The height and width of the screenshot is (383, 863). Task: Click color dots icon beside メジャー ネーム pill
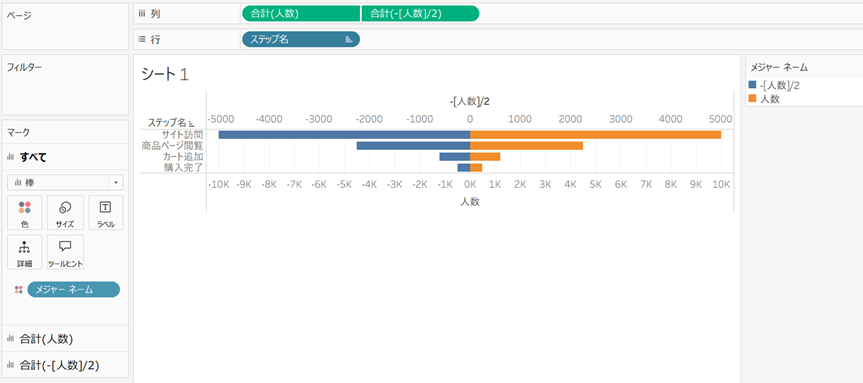(19, 289)
